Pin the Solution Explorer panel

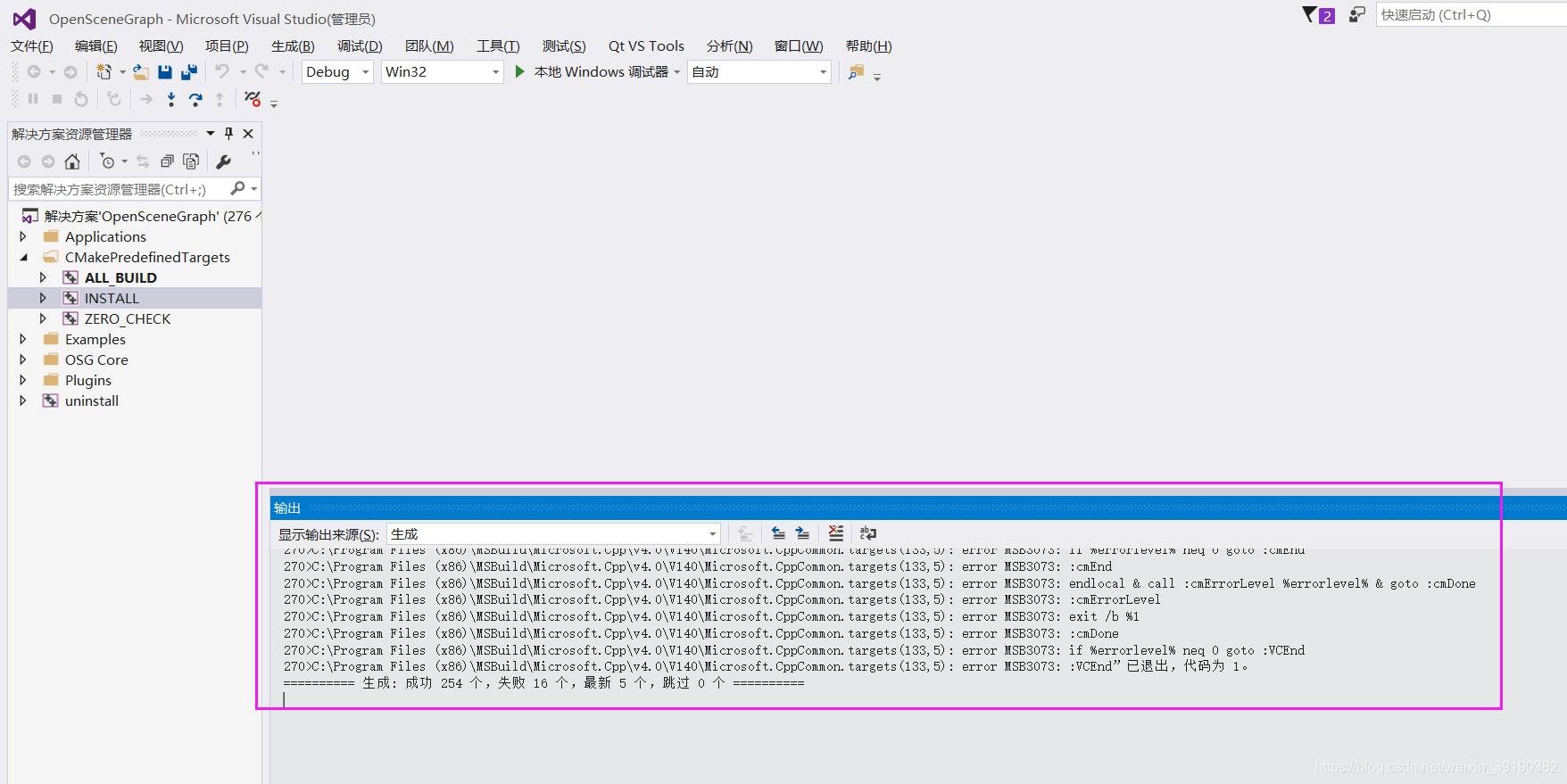point(228,134)
